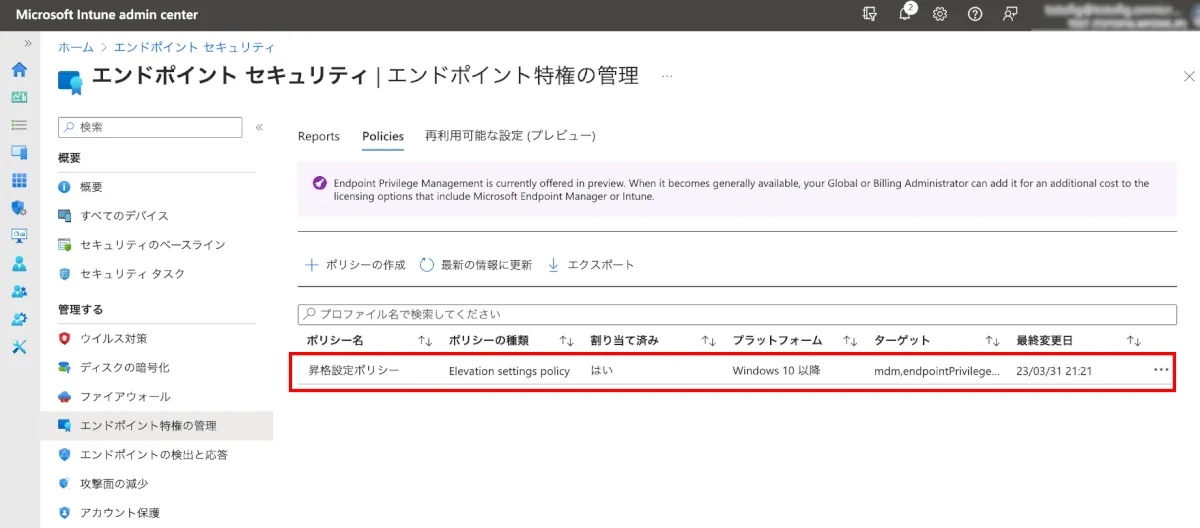Switch to the Policies tab

[383, 136]
